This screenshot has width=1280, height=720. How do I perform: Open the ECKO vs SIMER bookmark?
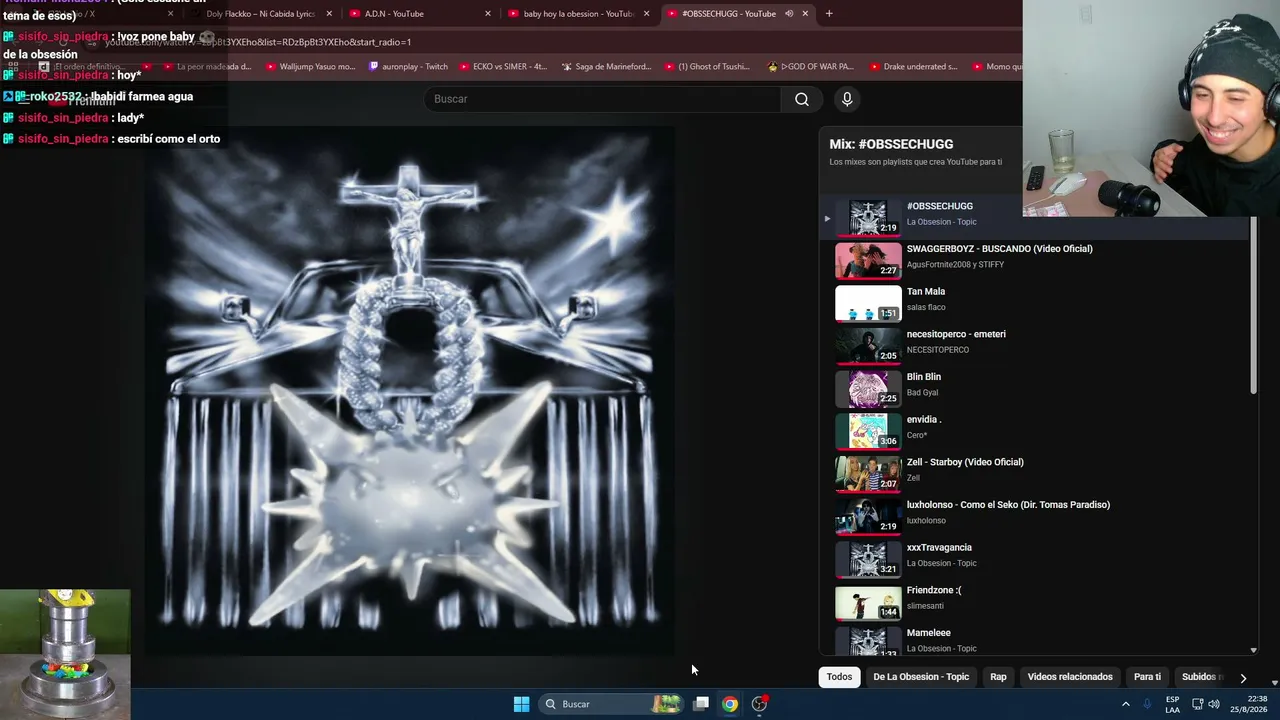[x=503, y=67]
